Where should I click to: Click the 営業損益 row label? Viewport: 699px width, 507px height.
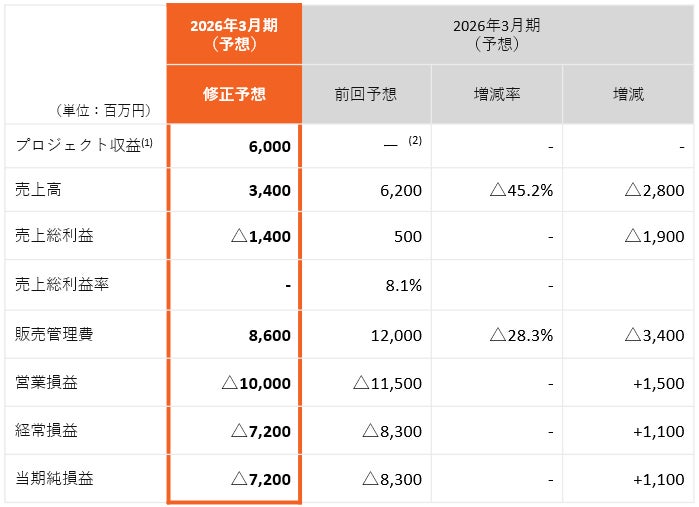(47, 383)
